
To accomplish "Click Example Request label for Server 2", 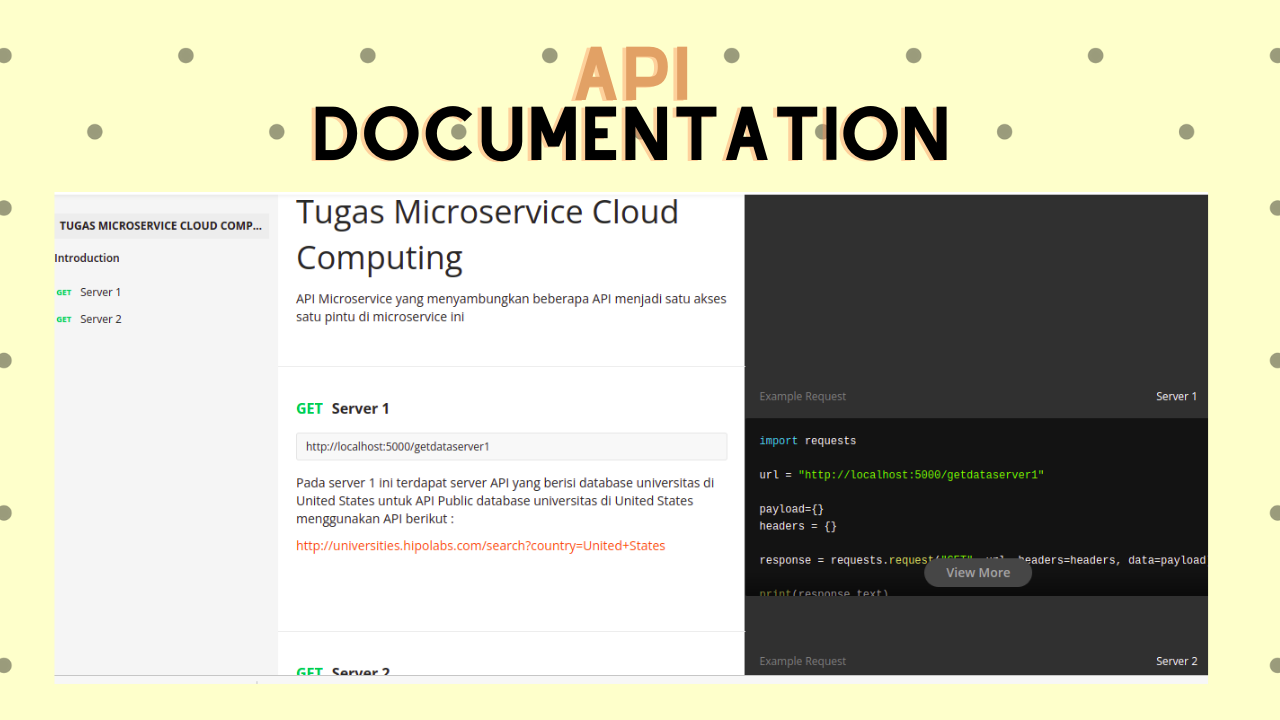I will click(802, 661).
